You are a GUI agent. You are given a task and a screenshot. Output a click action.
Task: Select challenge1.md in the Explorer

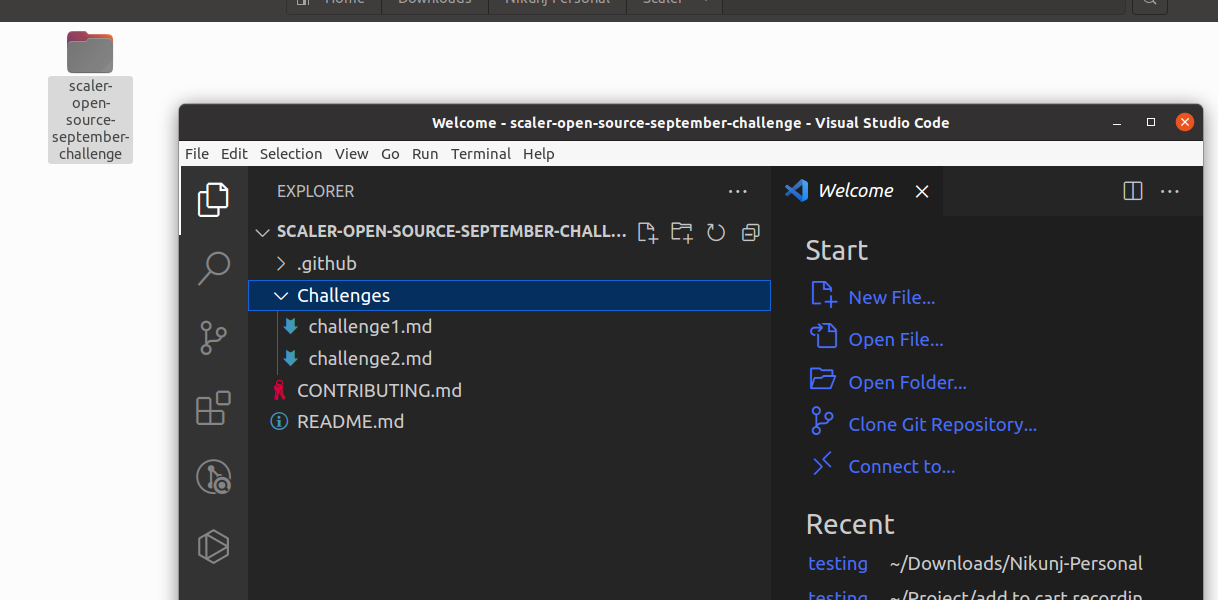[371, 326]
